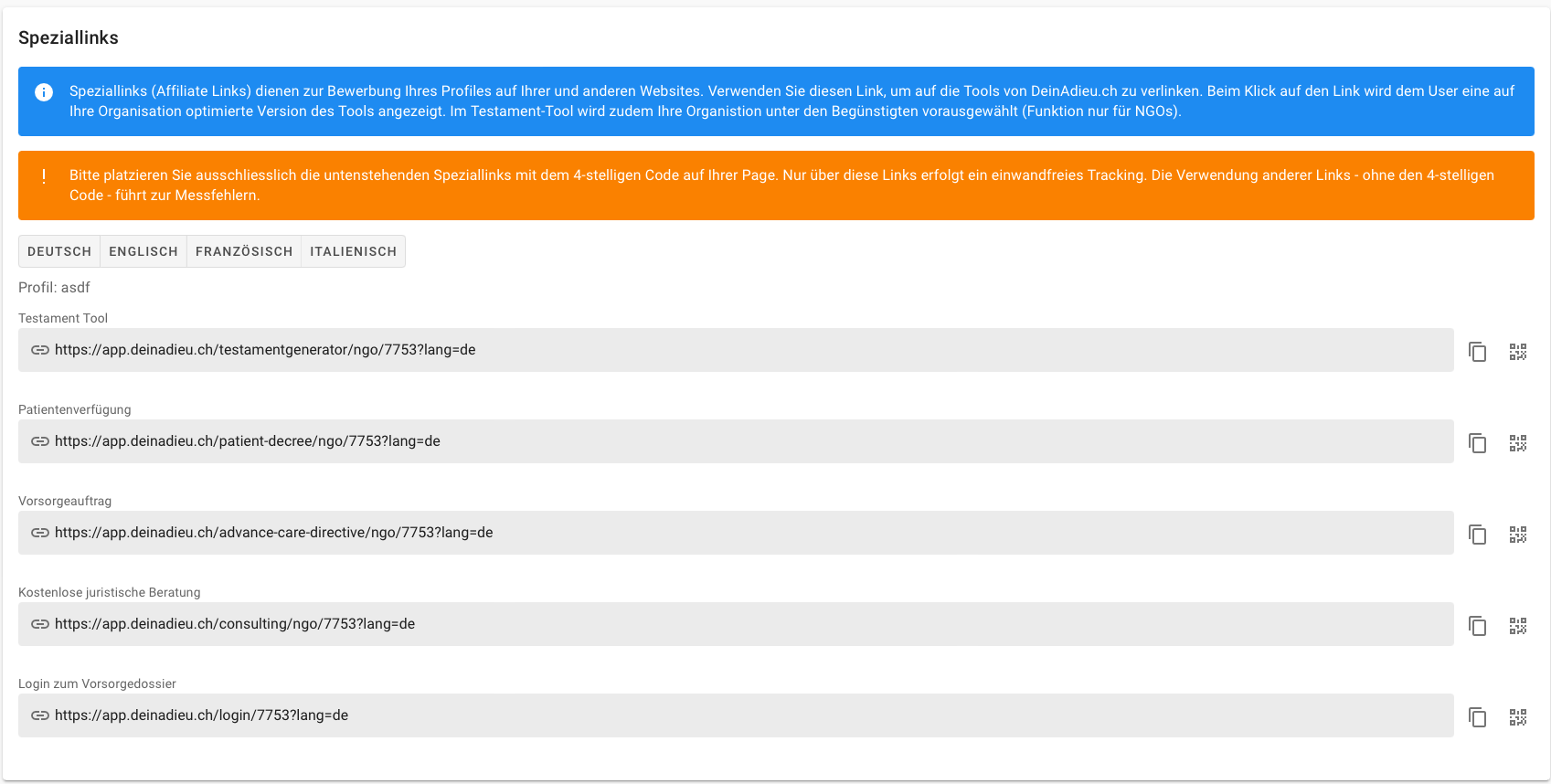Viewport: 1551px width, 784px height.
Task: Generate QR code for Vorsorgeauftrag link
Action: 1518,535
